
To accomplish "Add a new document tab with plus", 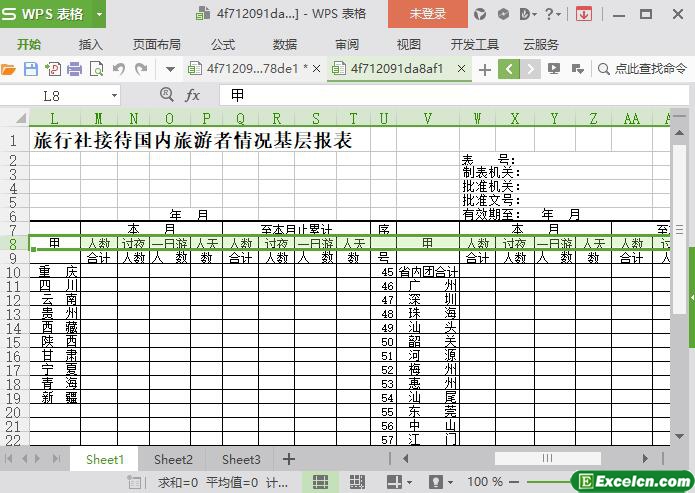I will click(x=485, y=70).
